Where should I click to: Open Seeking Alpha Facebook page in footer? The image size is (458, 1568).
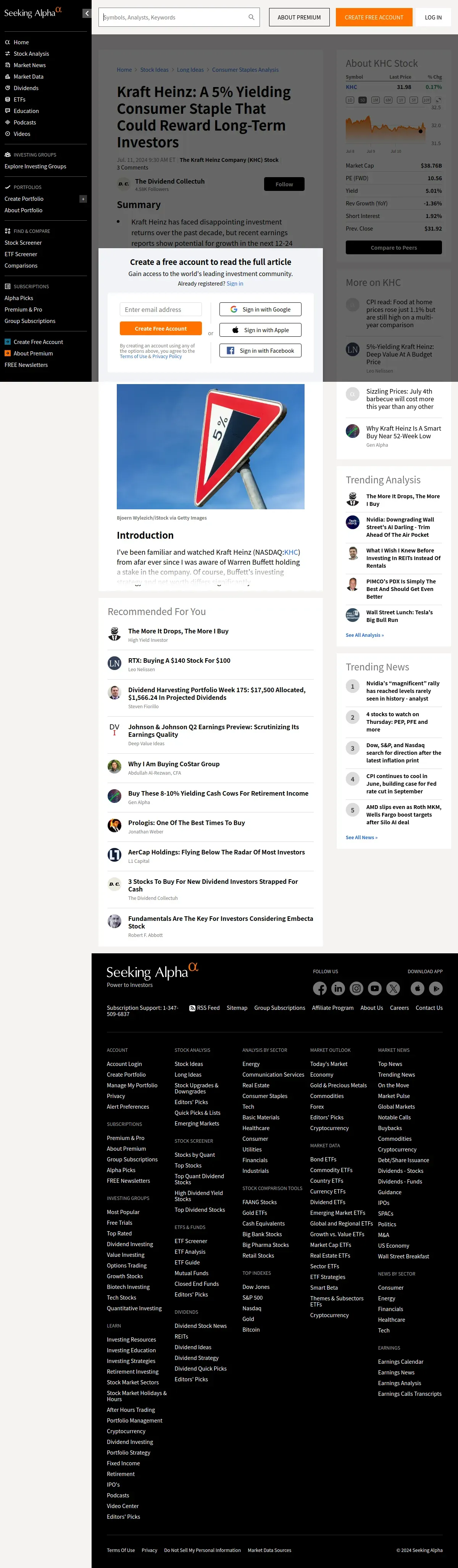coord(320,988)
